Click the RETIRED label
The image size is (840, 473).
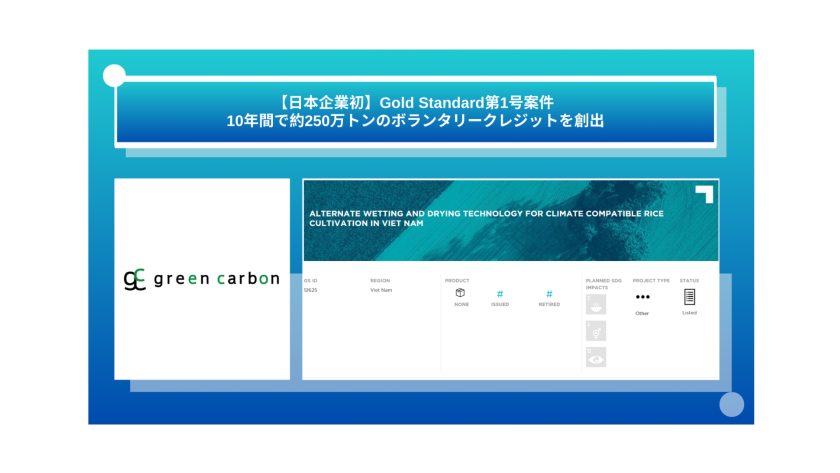(549, 304)
